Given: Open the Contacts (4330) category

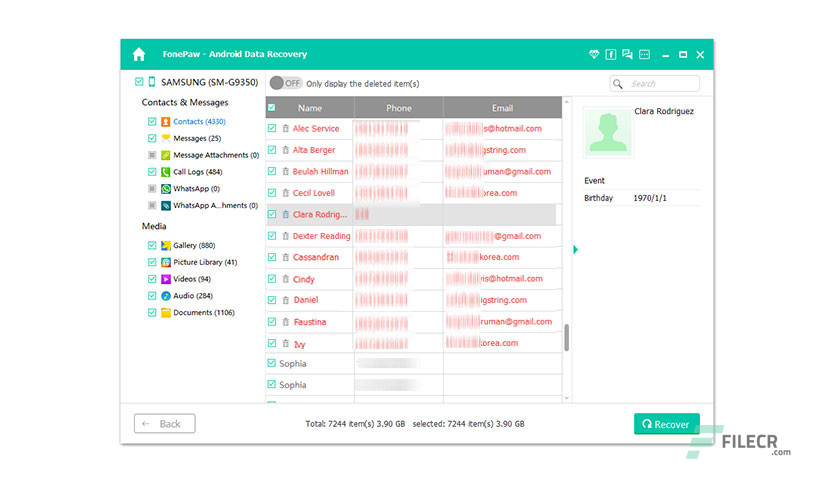Looking at the screenshot, I should (x=199, y=122).
